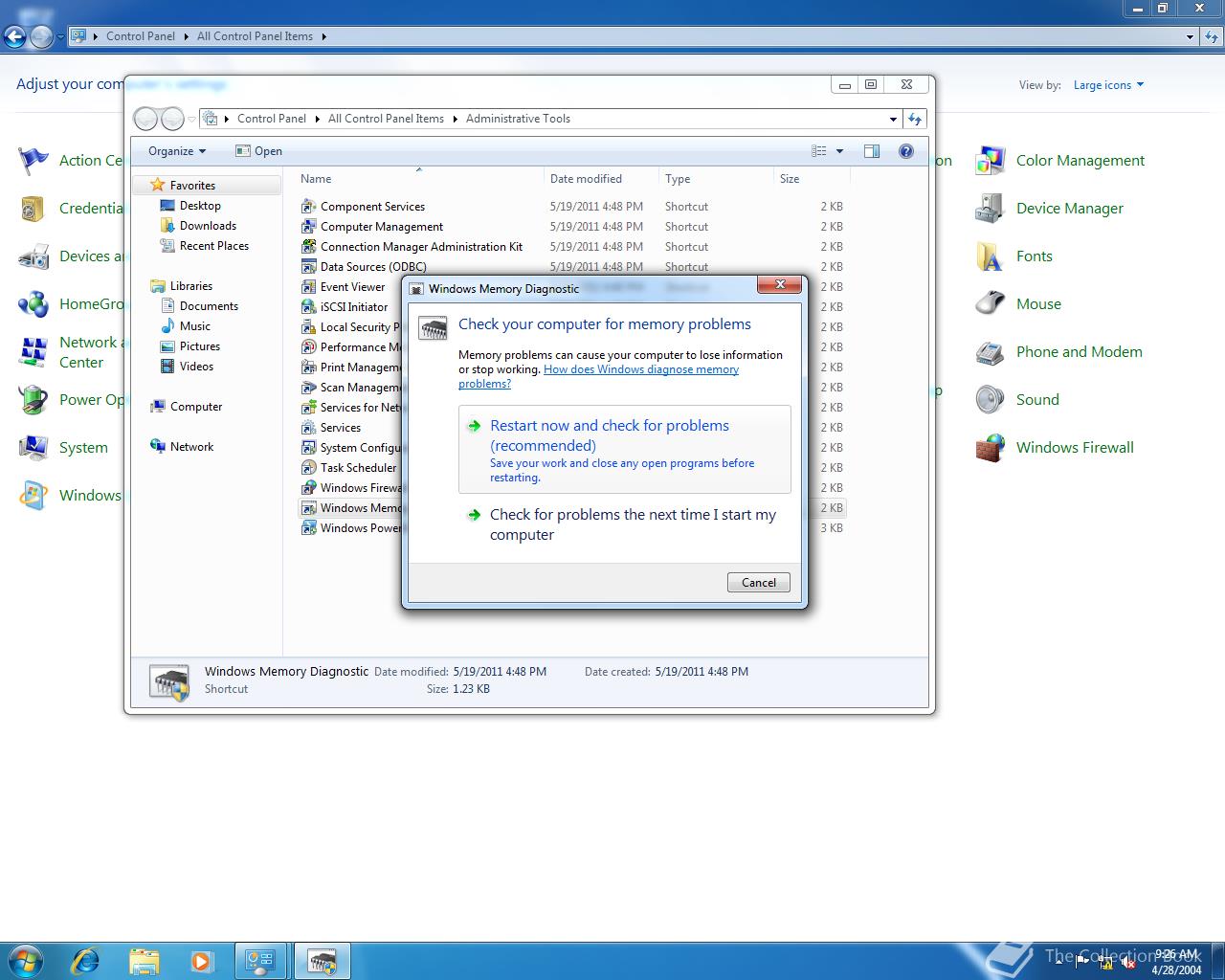This screenshot has height=980, width=1225.
Task: Click the change your view icon
Action: pyautogui.click(x=819, y=151)
